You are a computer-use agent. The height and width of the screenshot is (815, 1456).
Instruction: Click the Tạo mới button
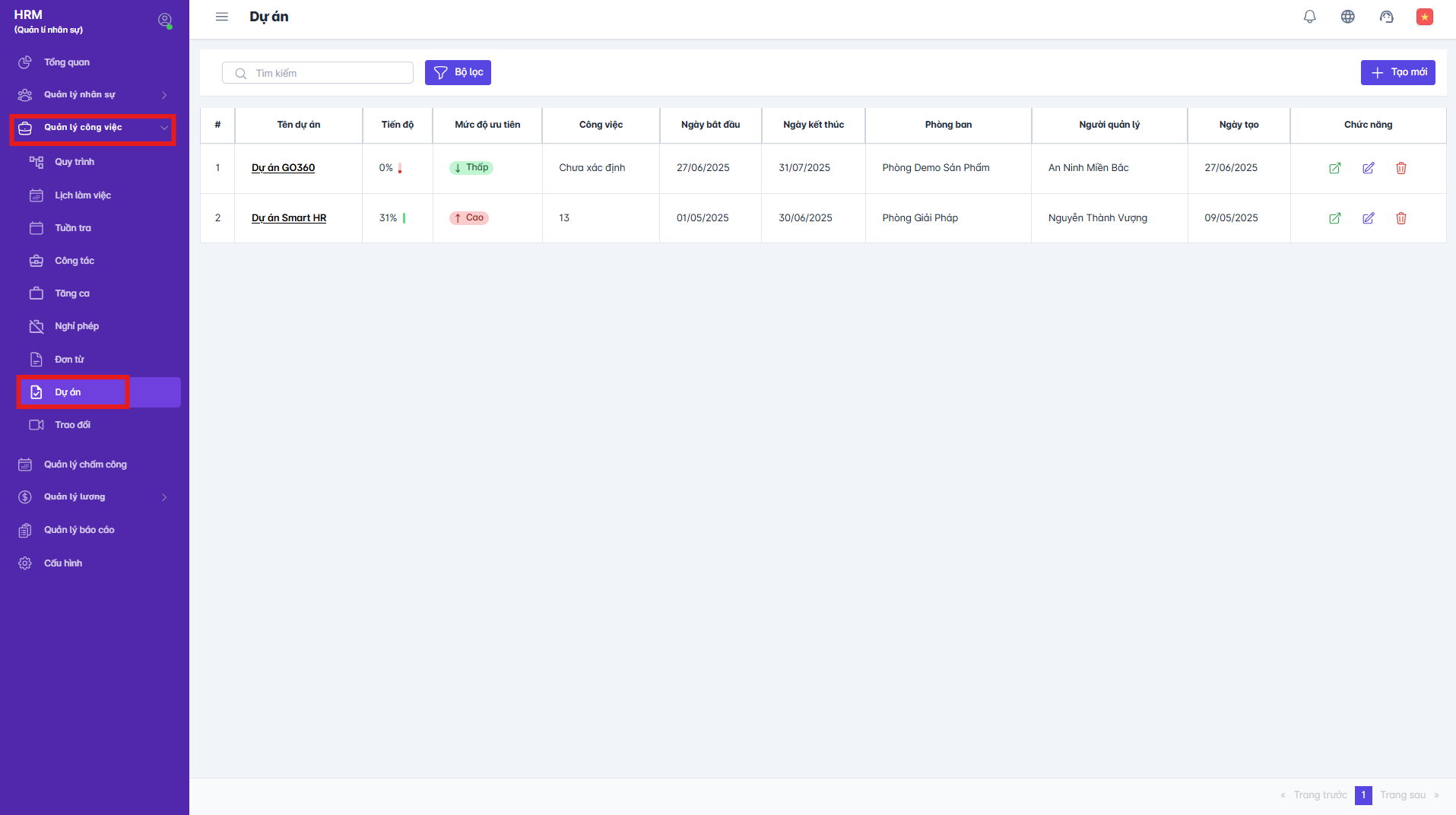[1397, 72]
